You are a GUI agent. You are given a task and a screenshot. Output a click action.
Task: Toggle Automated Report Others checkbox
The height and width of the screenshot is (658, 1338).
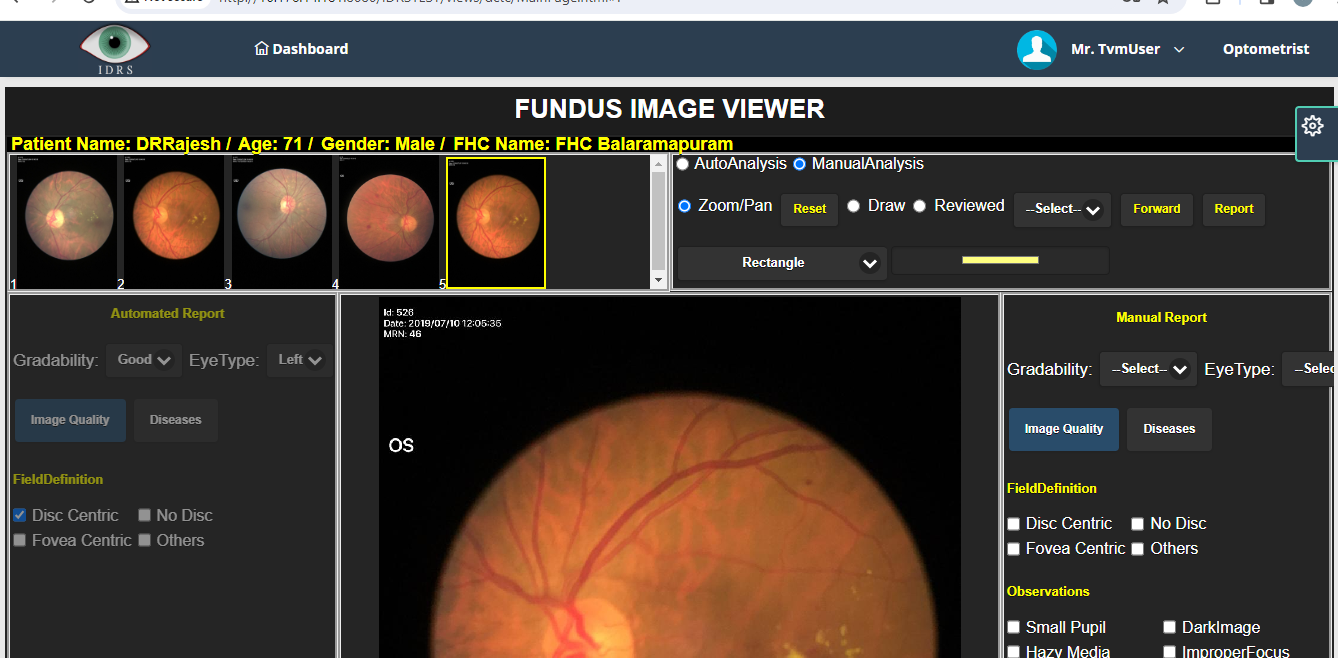point(145,540)
